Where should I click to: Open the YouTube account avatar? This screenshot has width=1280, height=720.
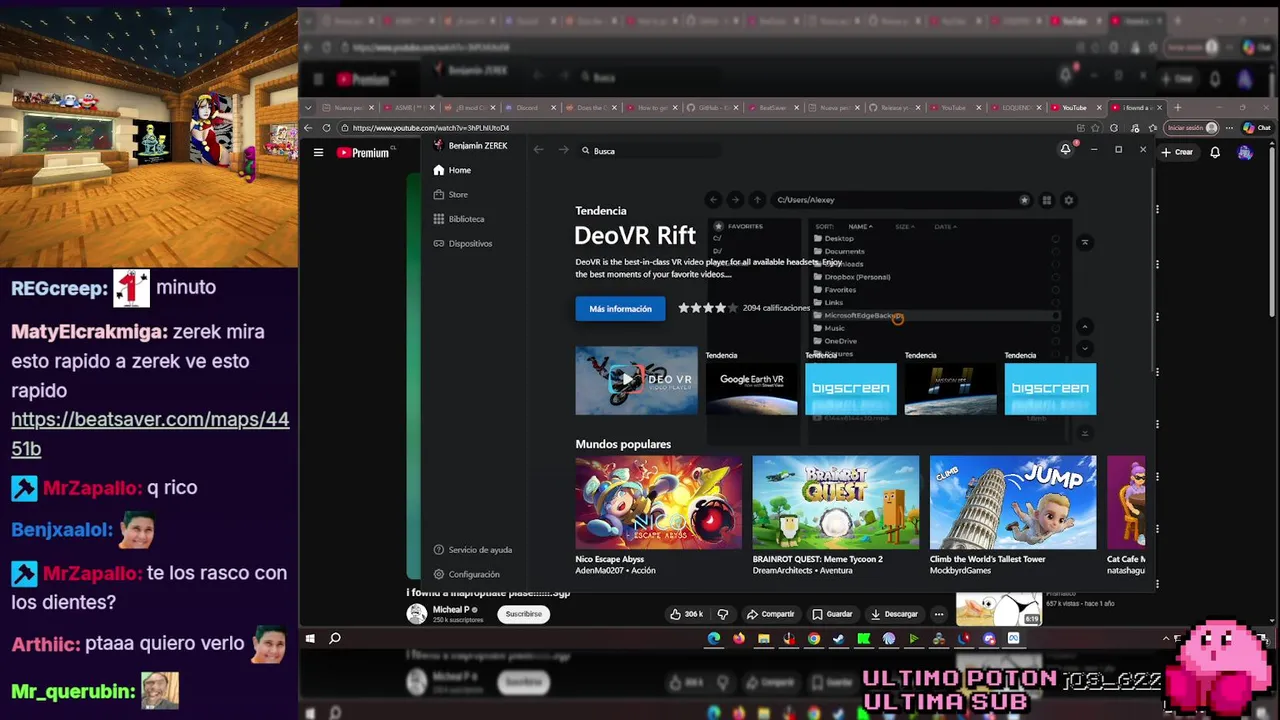tap(1244, 152)
